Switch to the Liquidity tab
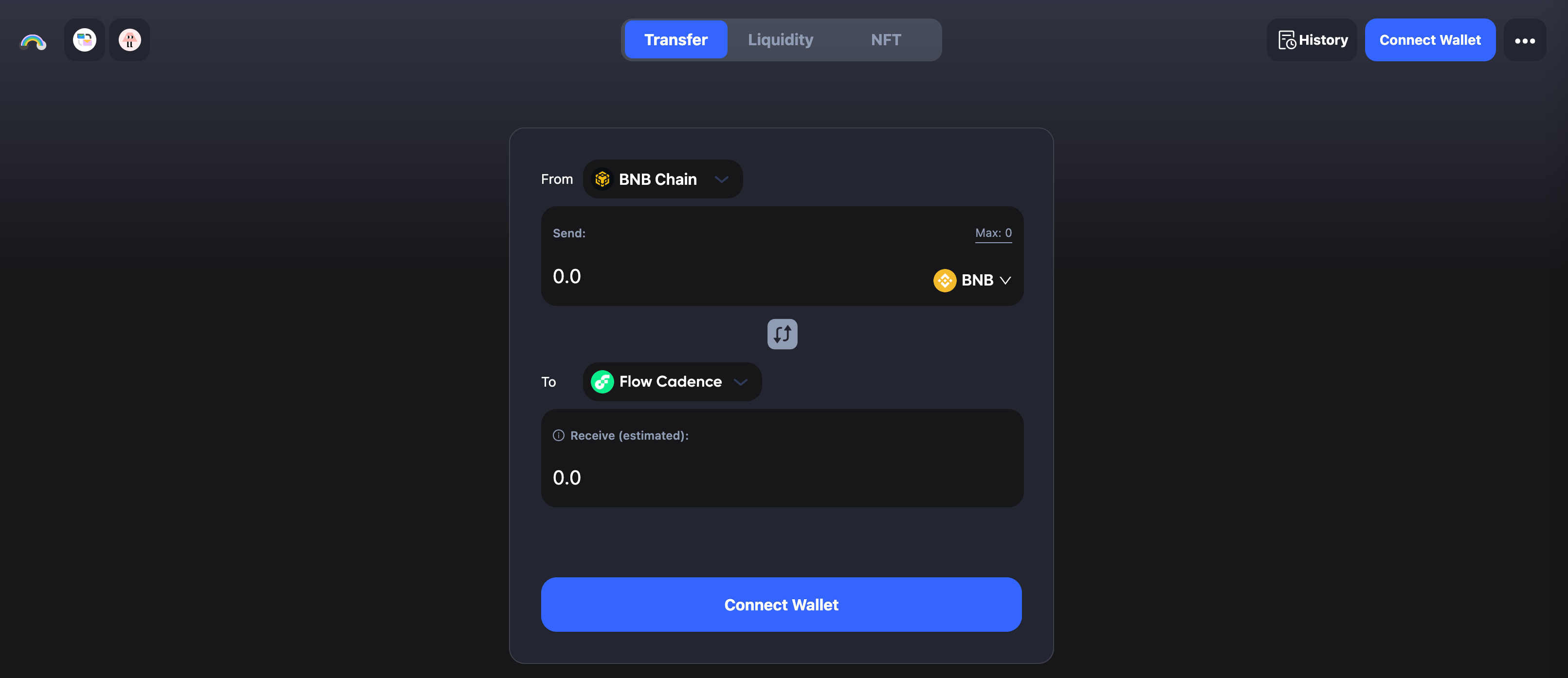The height and width of the screenshot is (678, 1568). [x=780, y=40]
